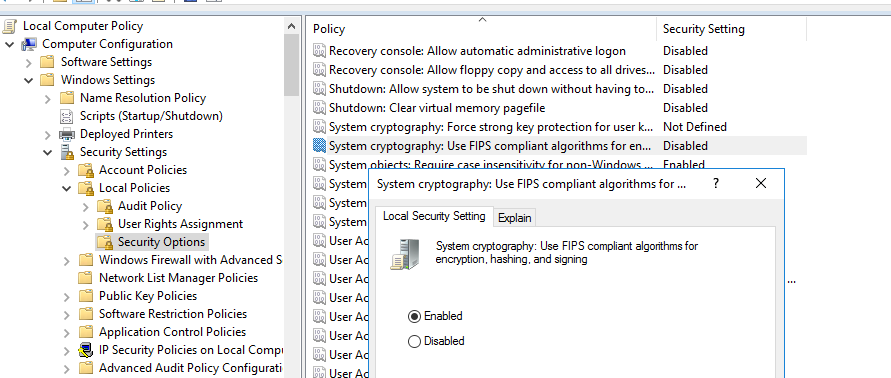The height and width of the screenshot is (378, 891).
Task: Select the Audit Policy folder icon
Action: pyautogui.click(x=105, y=206)
